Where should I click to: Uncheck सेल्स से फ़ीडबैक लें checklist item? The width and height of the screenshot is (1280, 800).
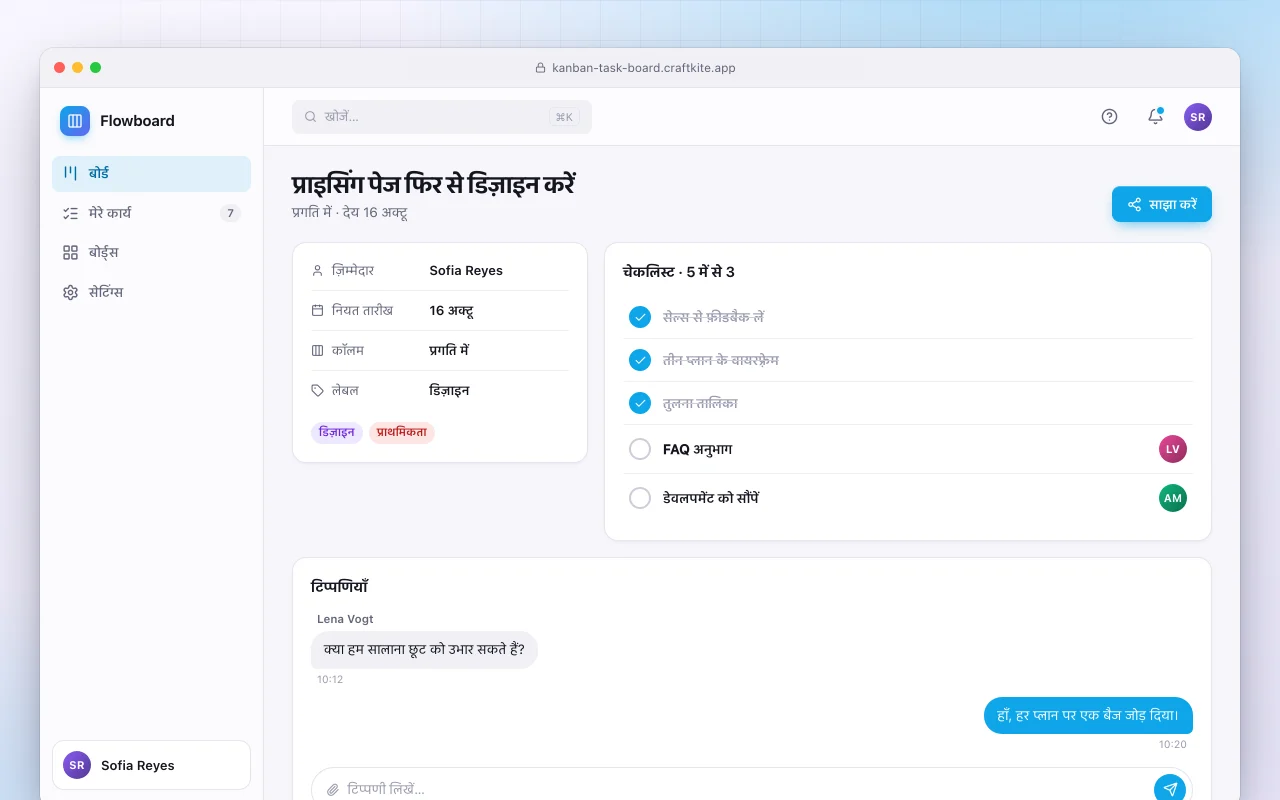coord(640,317)
